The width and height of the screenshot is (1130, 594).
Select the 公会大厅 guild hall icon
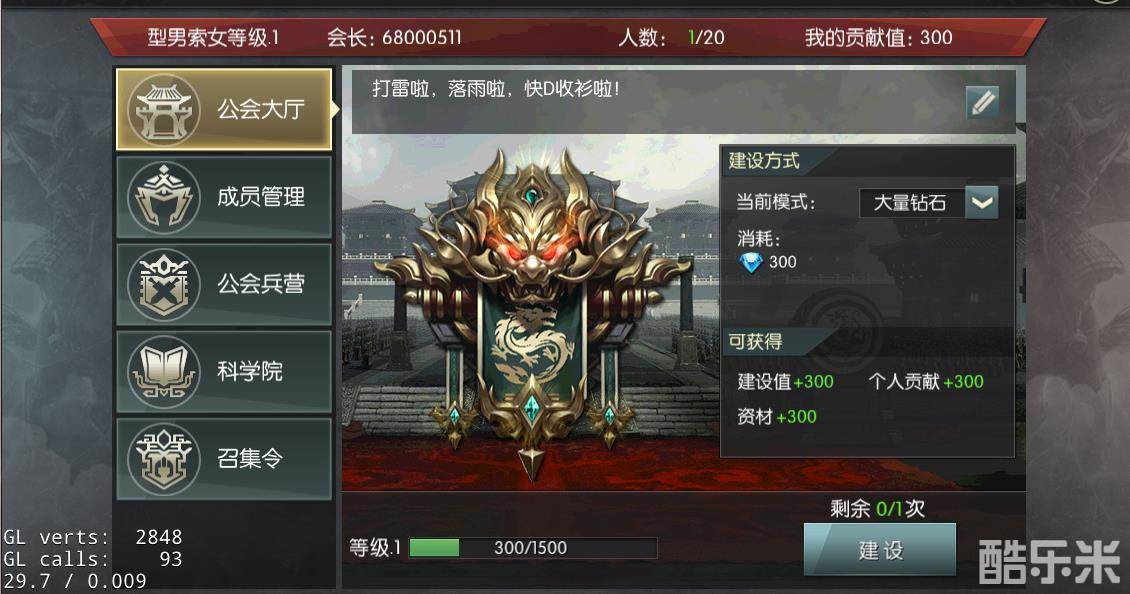[164, 110]
